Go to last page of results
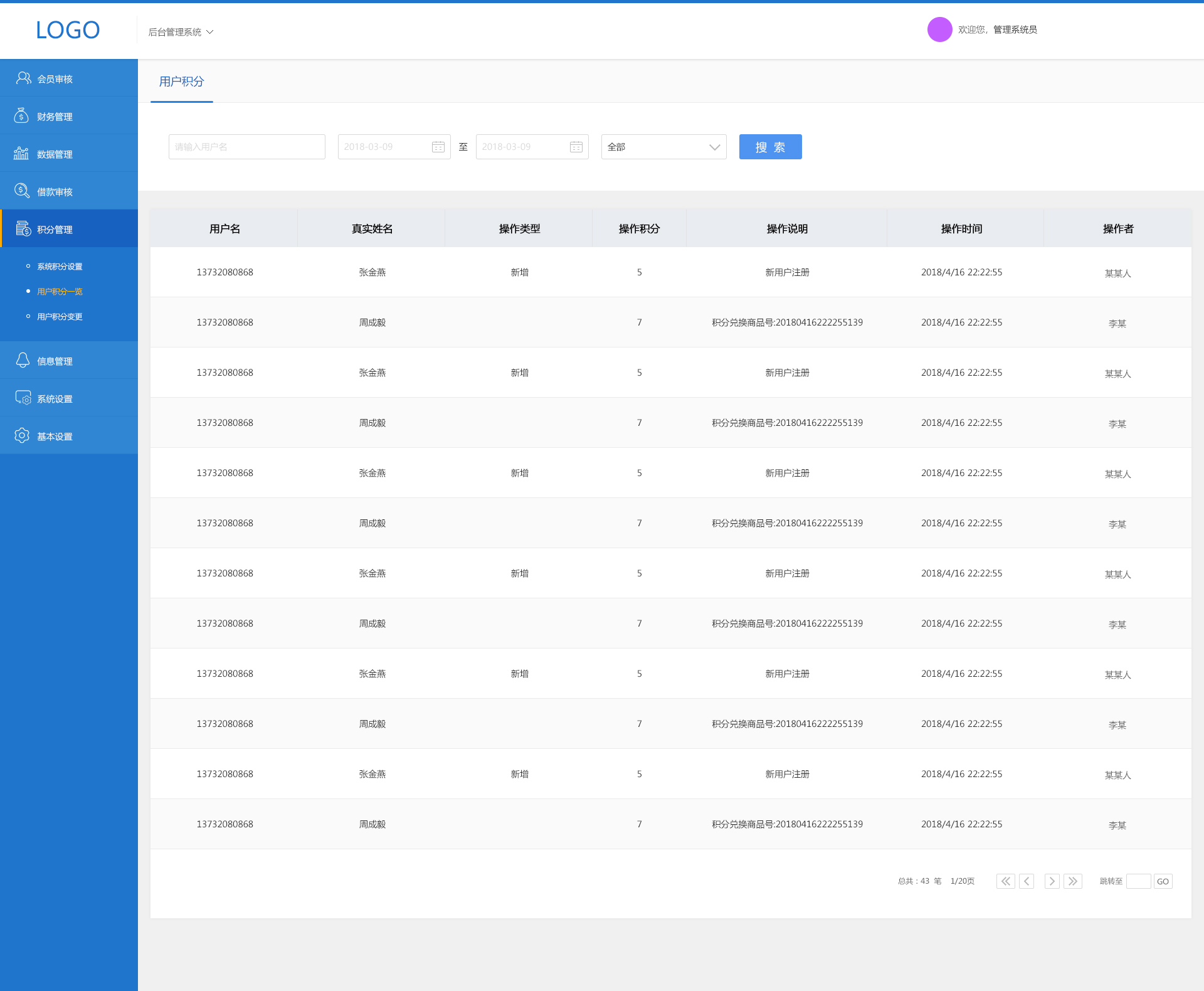 click(x=1073, y=881)
